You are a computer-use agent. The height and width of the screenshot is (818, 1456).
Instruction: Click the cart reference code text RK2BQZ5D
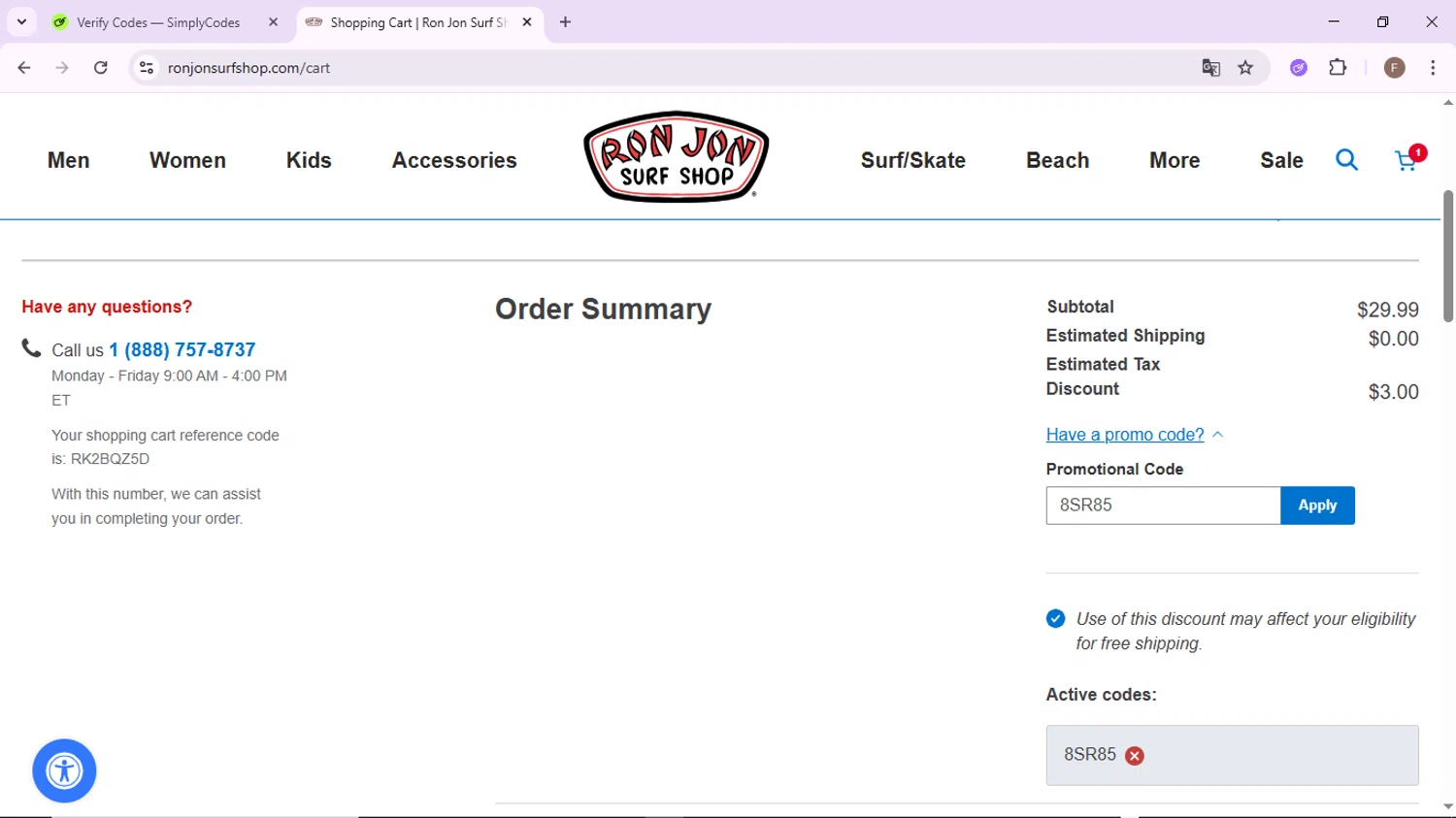110,459
